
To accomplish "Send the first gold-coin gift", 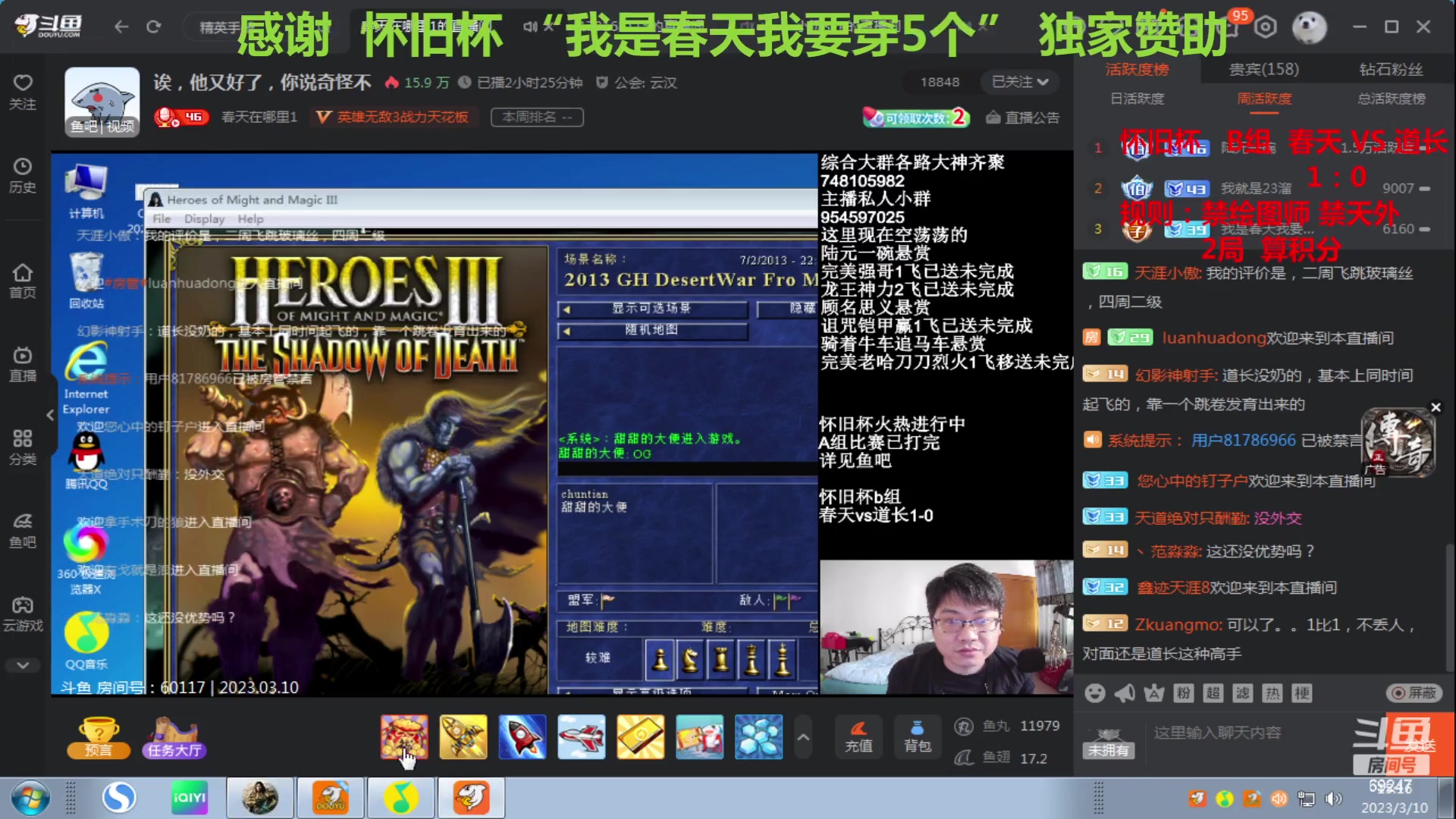I will click(x=404, y=737).
